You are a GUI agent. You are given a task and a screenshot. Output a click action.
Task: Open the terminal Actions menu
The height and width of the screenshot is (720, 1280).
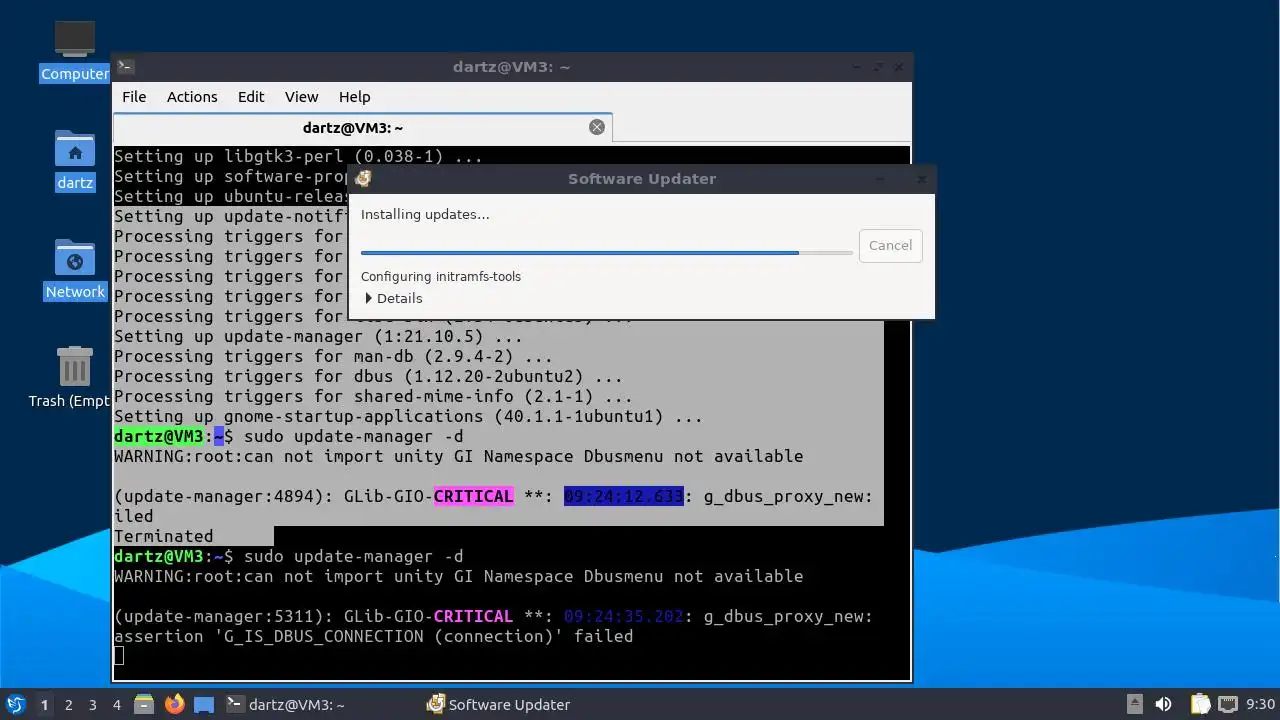(x=192, y=97)
